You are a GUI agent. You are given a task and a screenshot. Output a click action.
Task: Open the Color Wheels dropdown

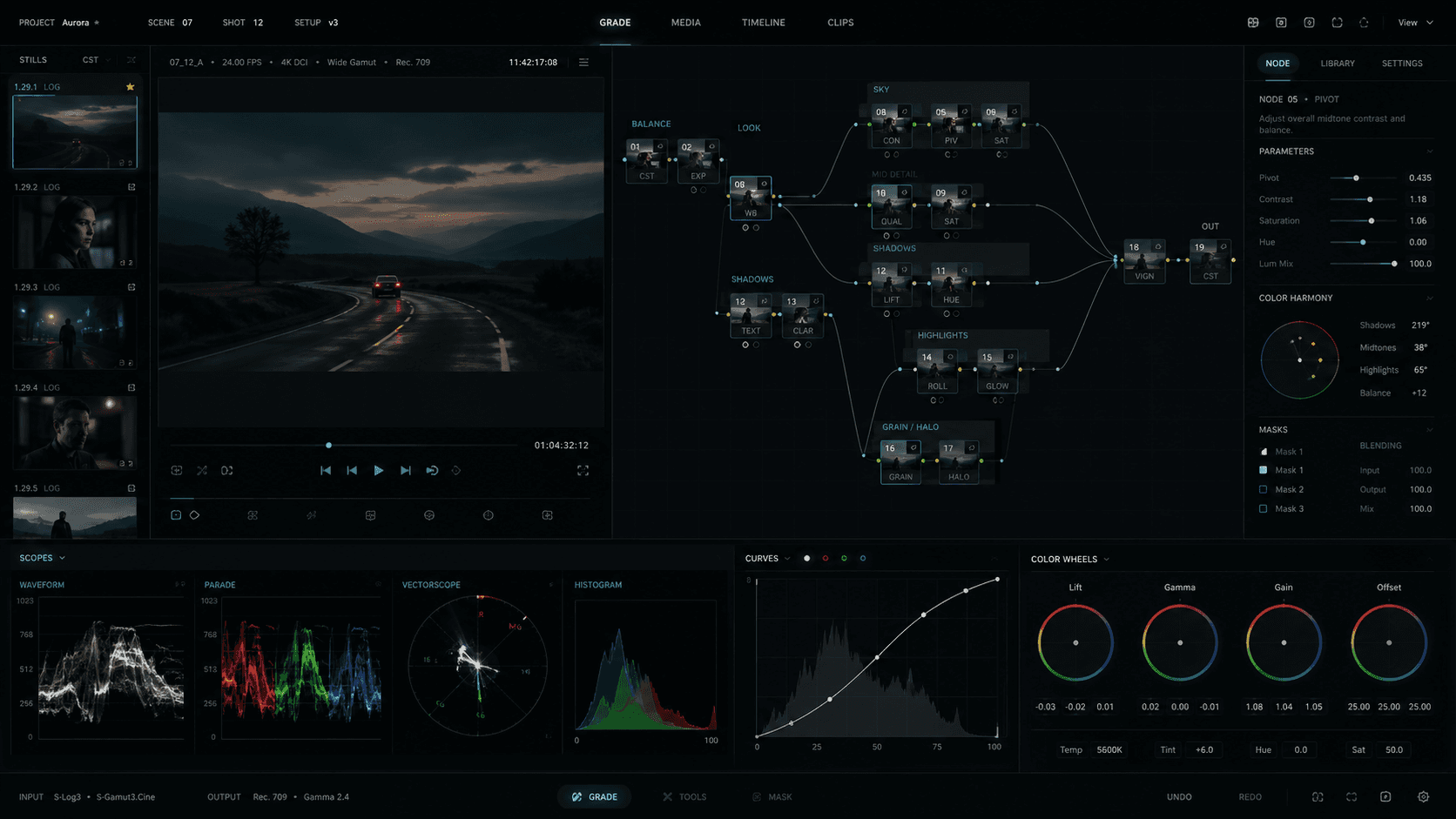point(1070,560)
